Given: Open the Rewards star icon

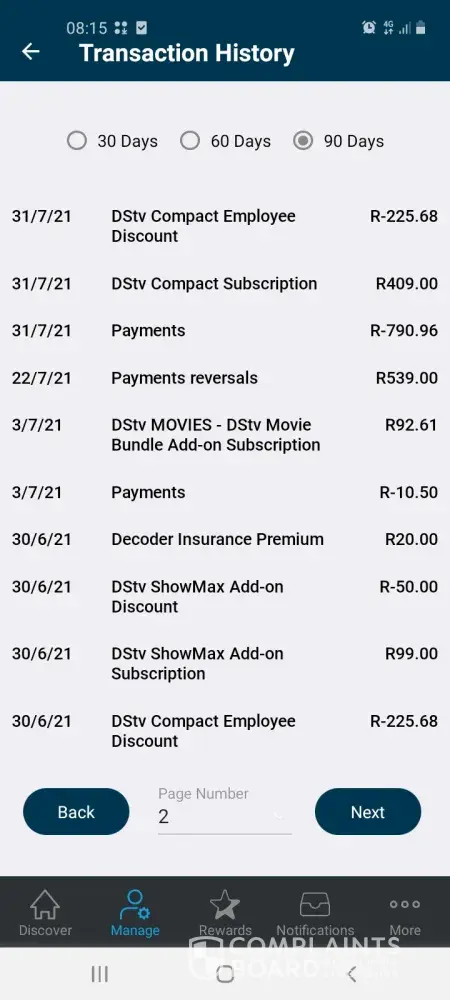Looking at the screenshot, I should pyautogui.click(x=225, y=905).
